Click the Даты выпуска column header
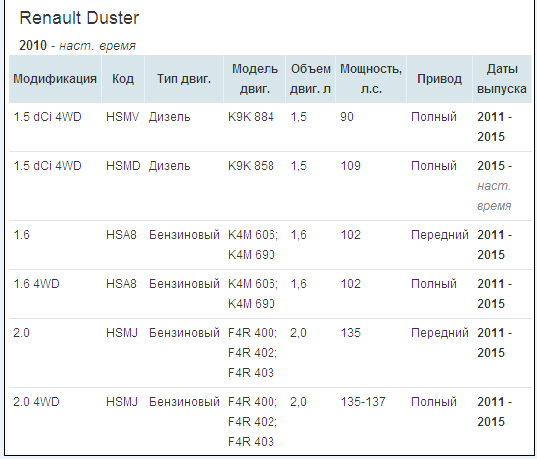The width and height of the screenshot is (537, 459). [502, 79]
